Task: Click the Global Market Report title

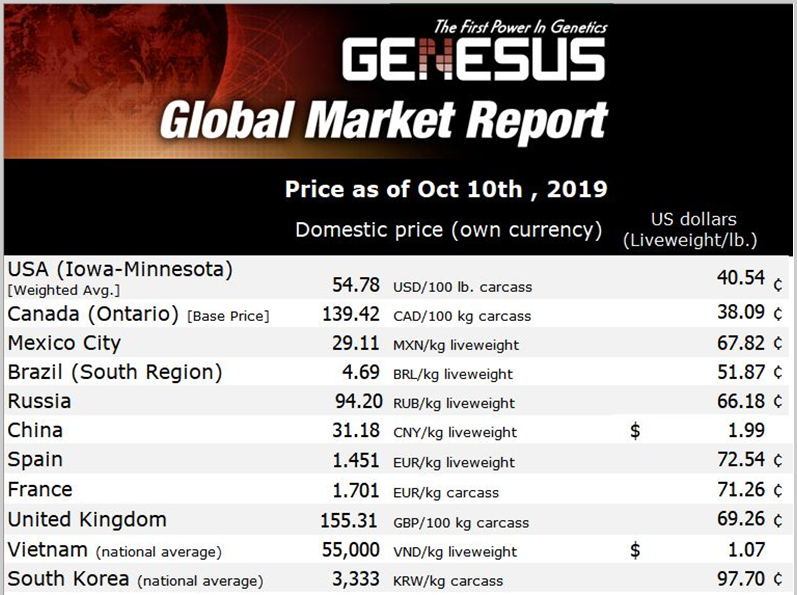Action: [x=384, y=122]
